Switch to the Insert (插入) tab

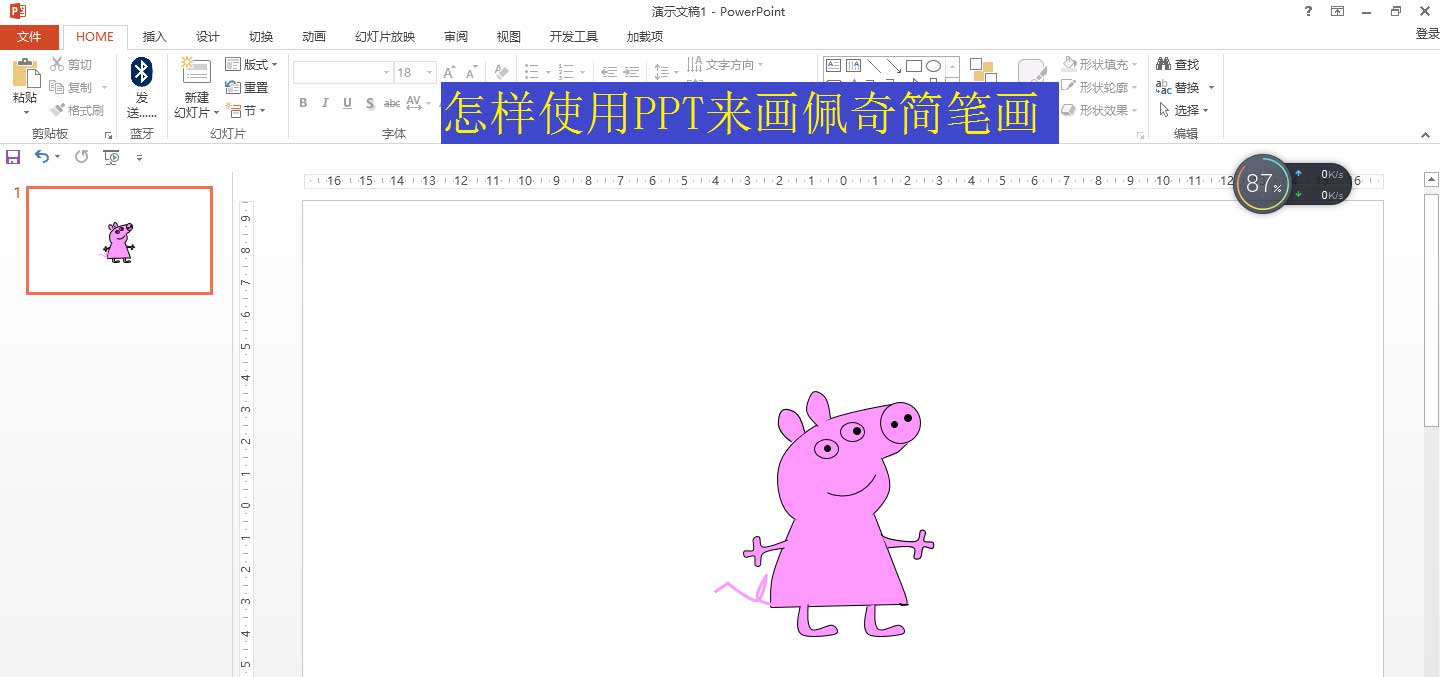155,37
